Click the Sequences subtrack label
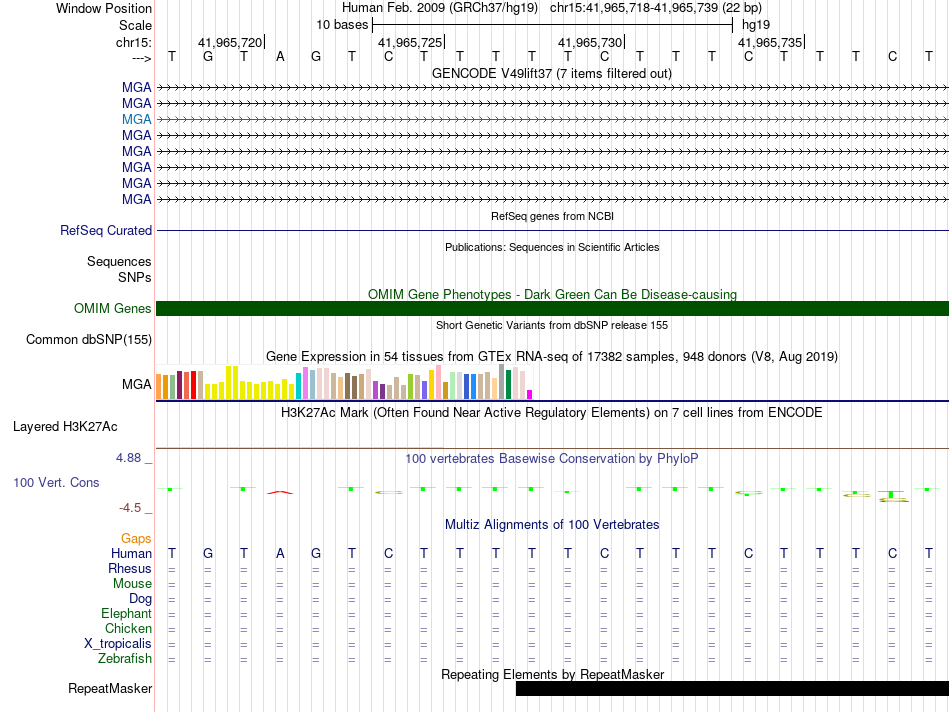The height and width of the screenshot is (712, 950). [119, 261]
